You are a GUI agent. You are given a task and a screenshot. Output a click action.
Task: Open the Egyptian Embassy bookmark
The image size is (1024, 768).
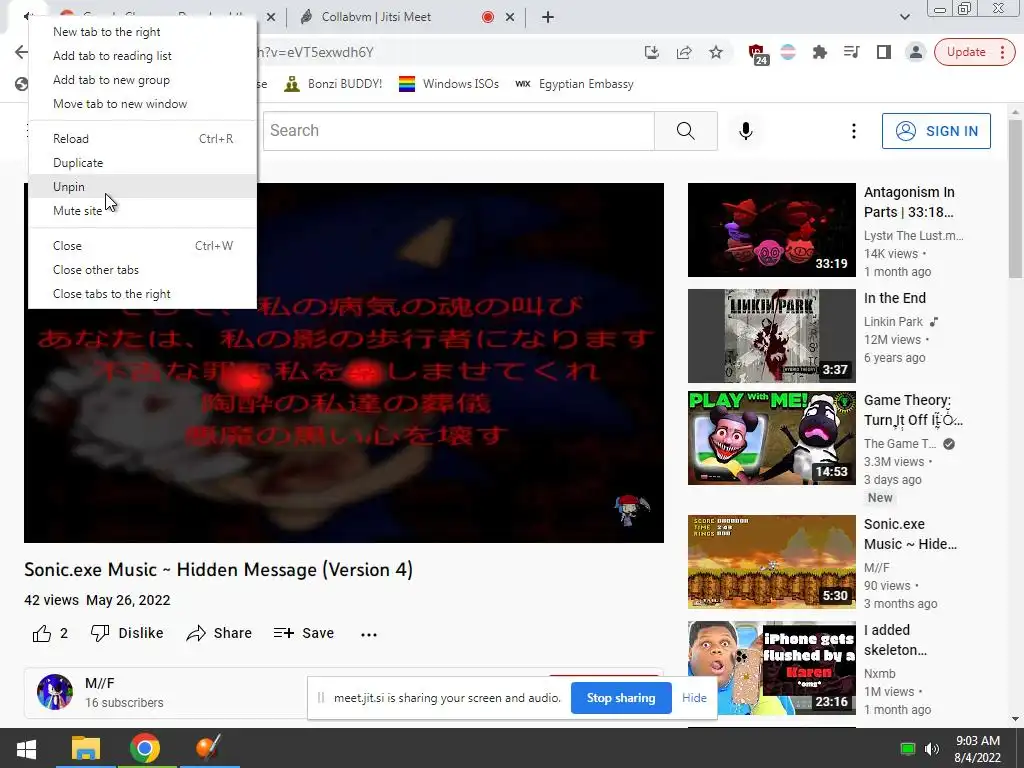pyautogui.click(x=574, y=84)
